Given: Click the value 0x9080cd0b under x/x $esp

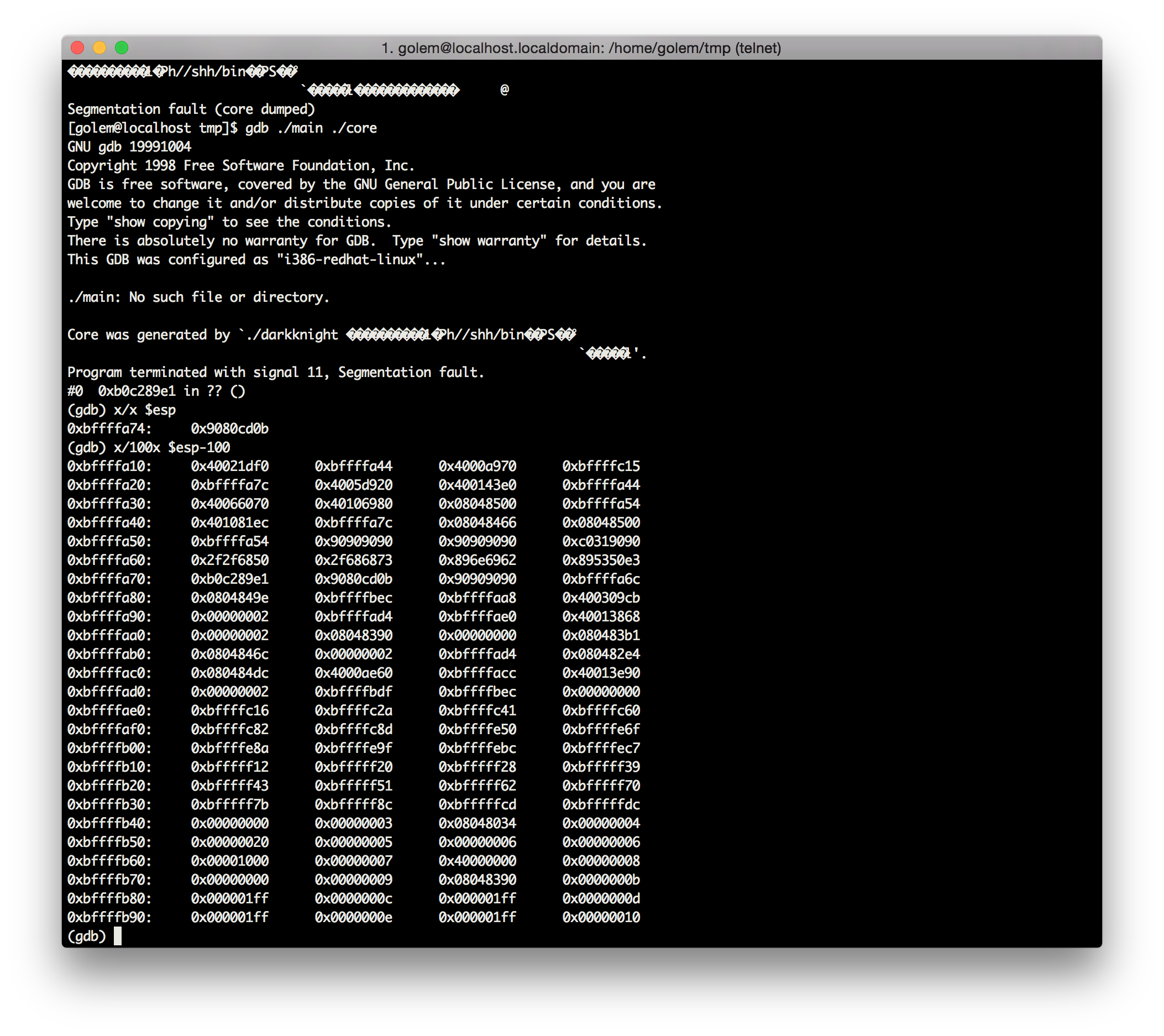Looking at the screenshot, I should coord(229,429).
